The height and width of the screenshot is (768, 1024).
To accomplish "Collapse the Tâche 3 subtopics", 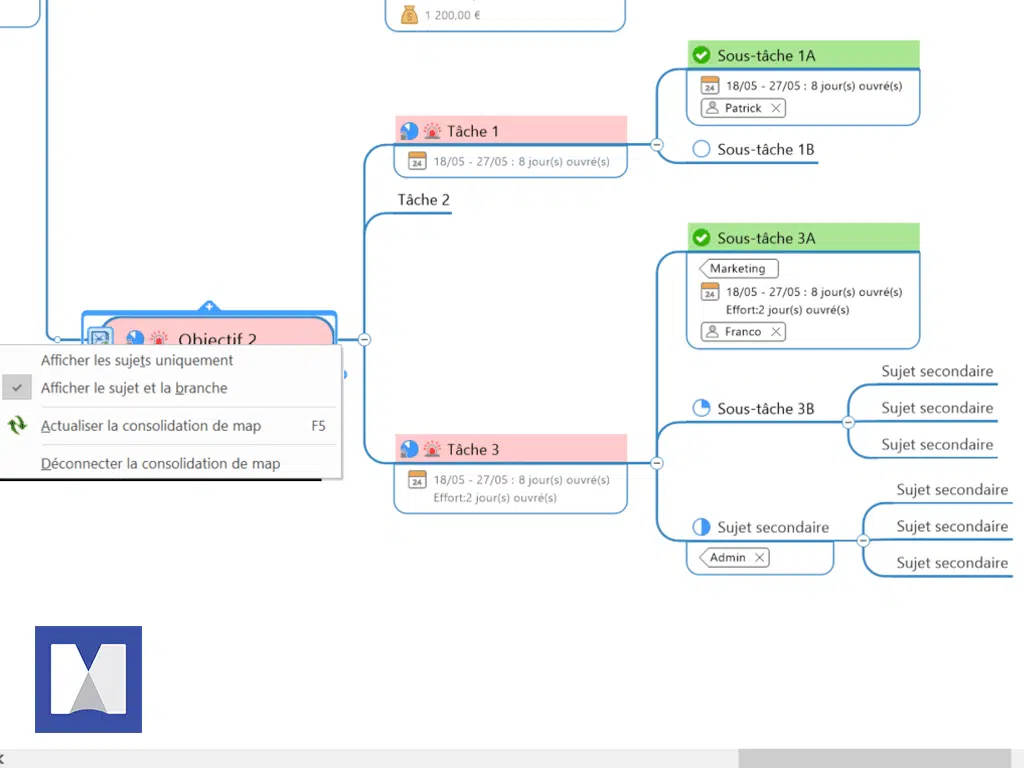I will 657,463.
